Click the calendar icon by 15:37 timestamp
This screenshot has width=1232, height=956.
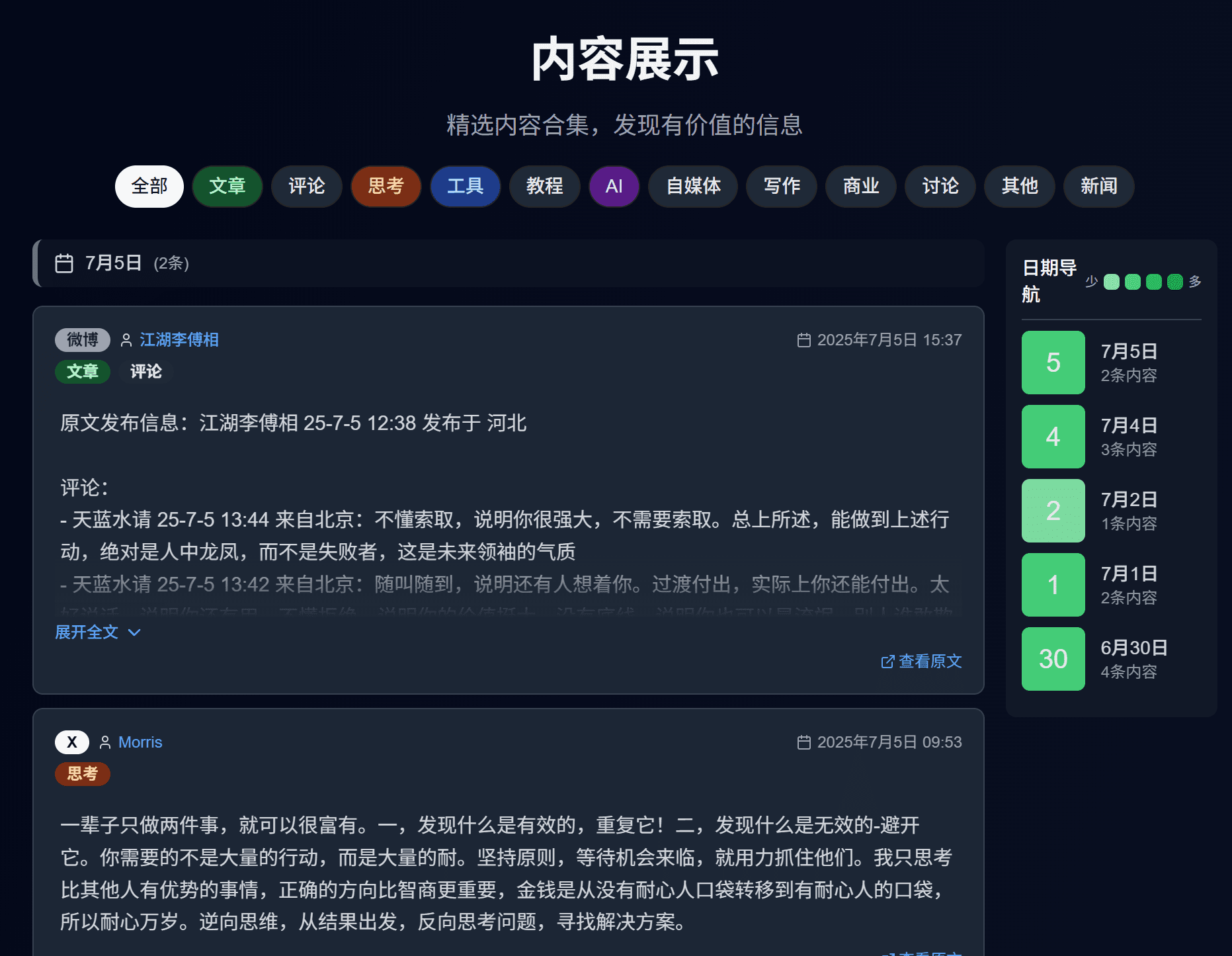pyautogui.click(x=803, y=340)
